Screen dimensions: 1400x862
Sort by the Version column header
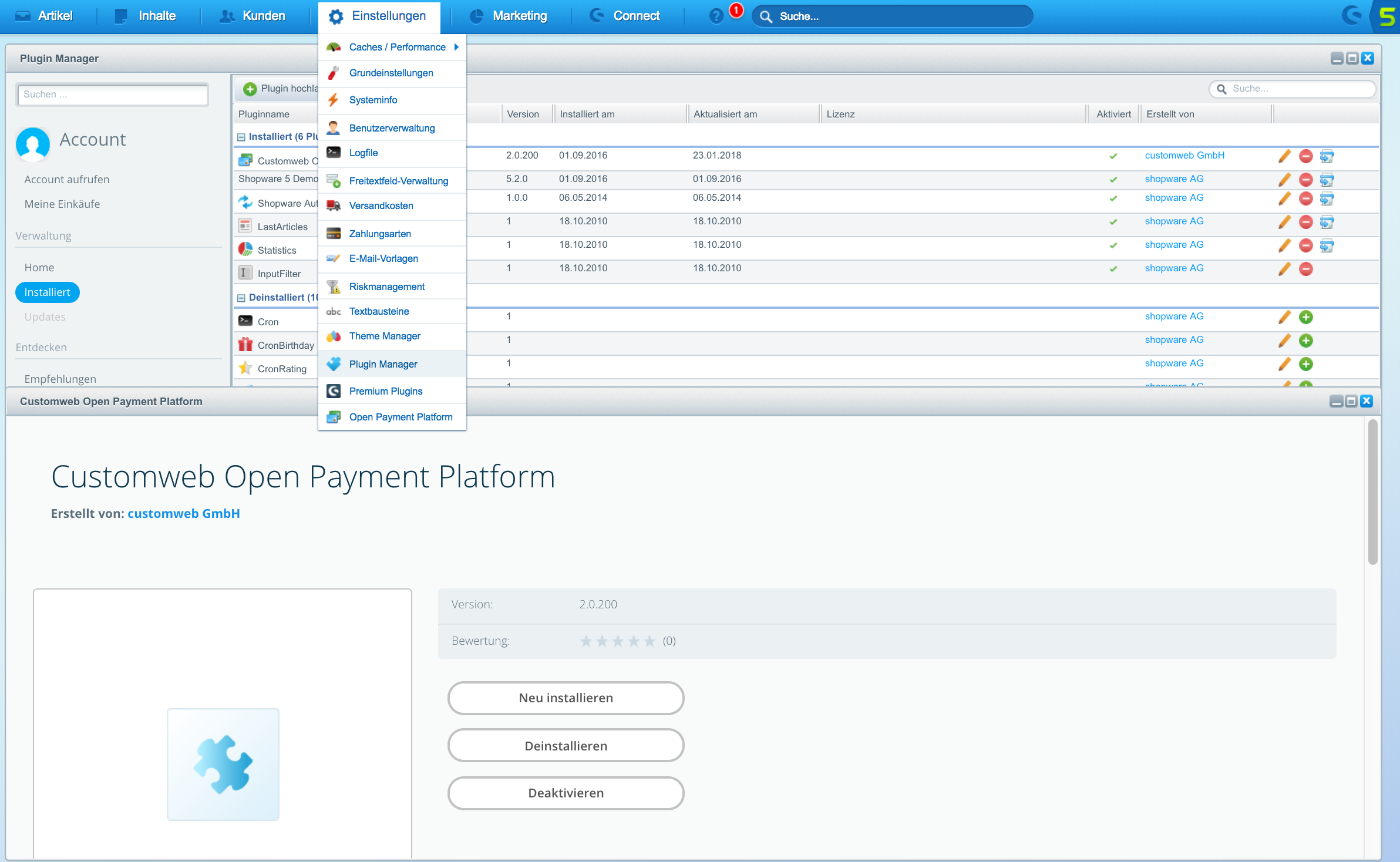[x=527, y=114]
